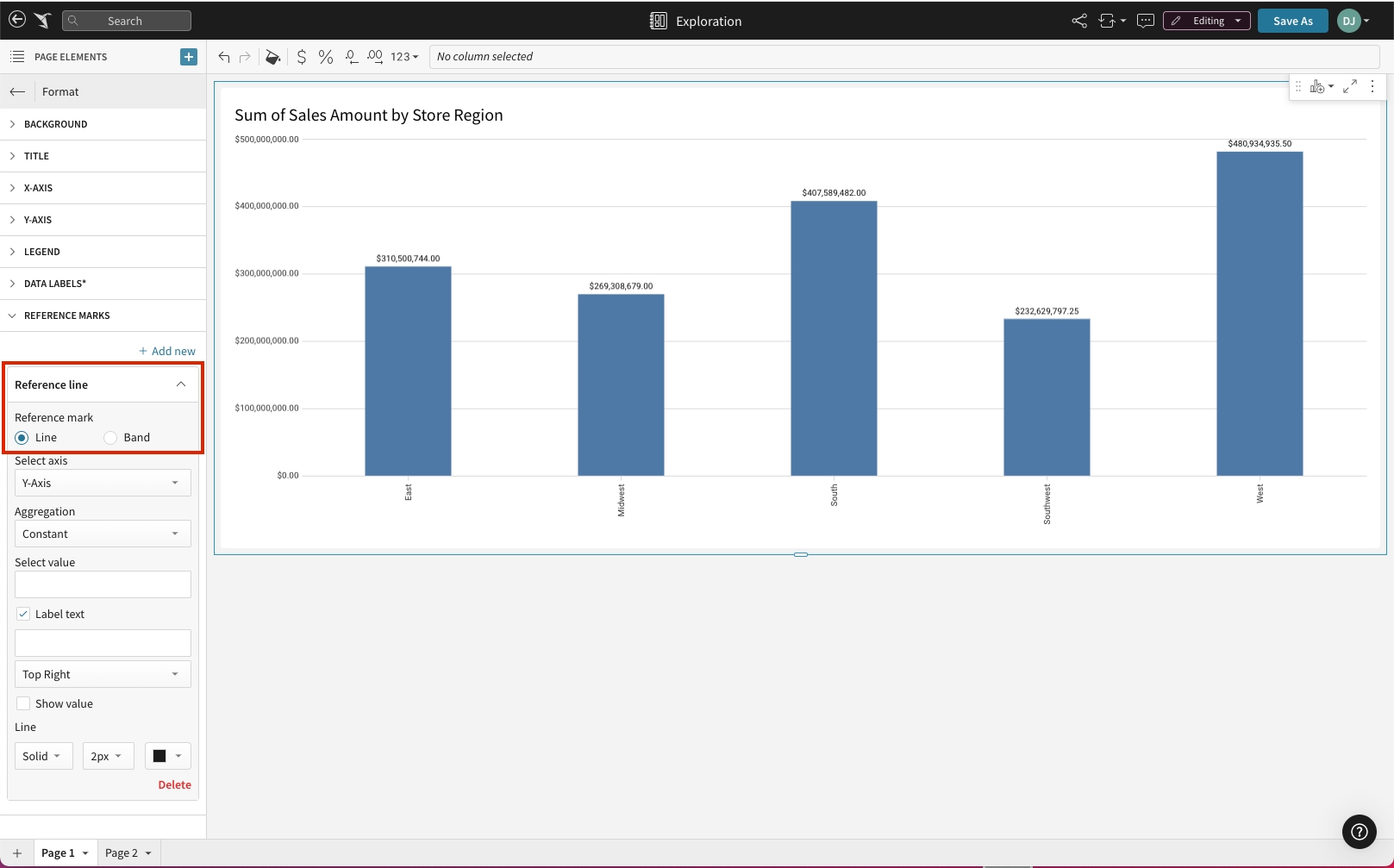Click the undo arrow icon
1394x868 pixels.
pos(224,57)
